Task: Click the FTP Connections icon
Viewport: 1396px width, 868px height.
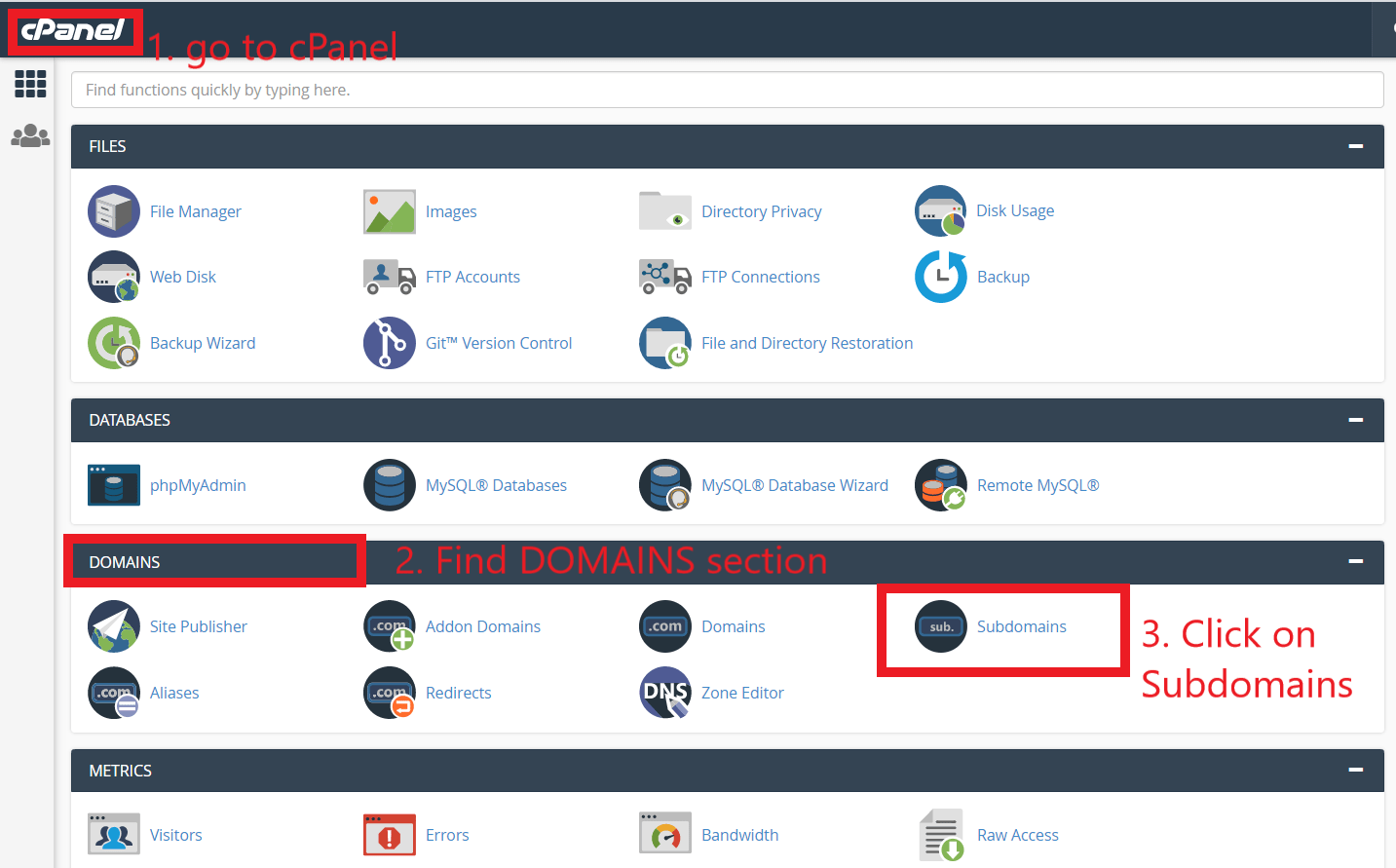Action: [x=665, y=277]
